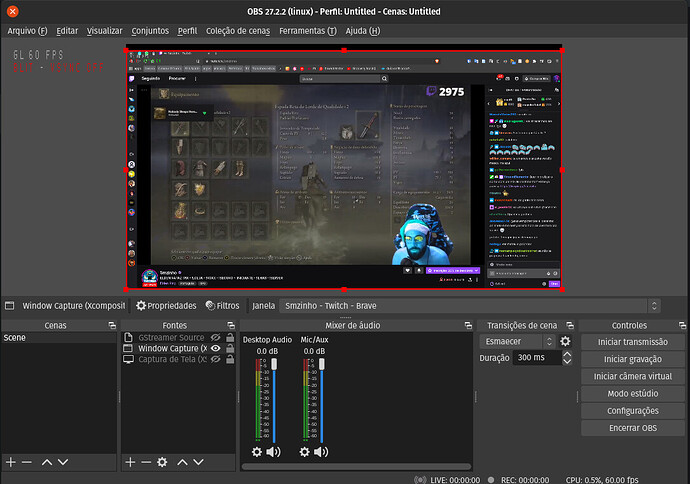The image size is (690, 484).
Task: Open the Coleção de cenas menu
Action: pos(237,31)
